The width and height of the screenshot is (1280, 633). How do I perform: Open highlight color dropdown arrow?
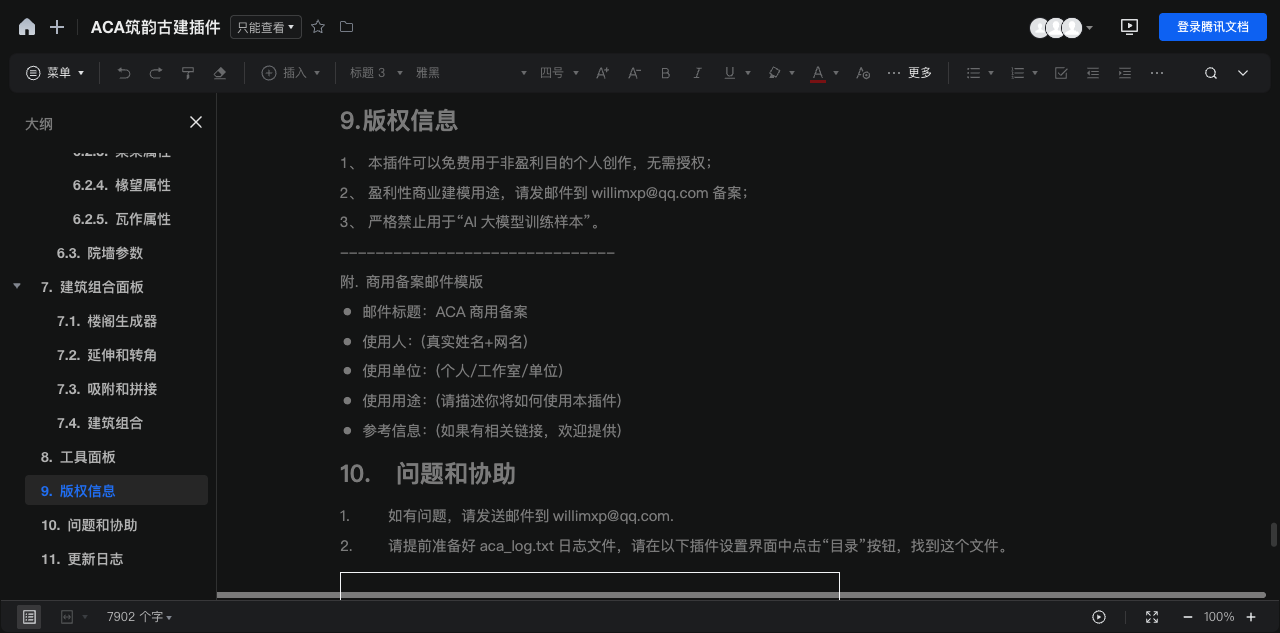tap(792, 73)
